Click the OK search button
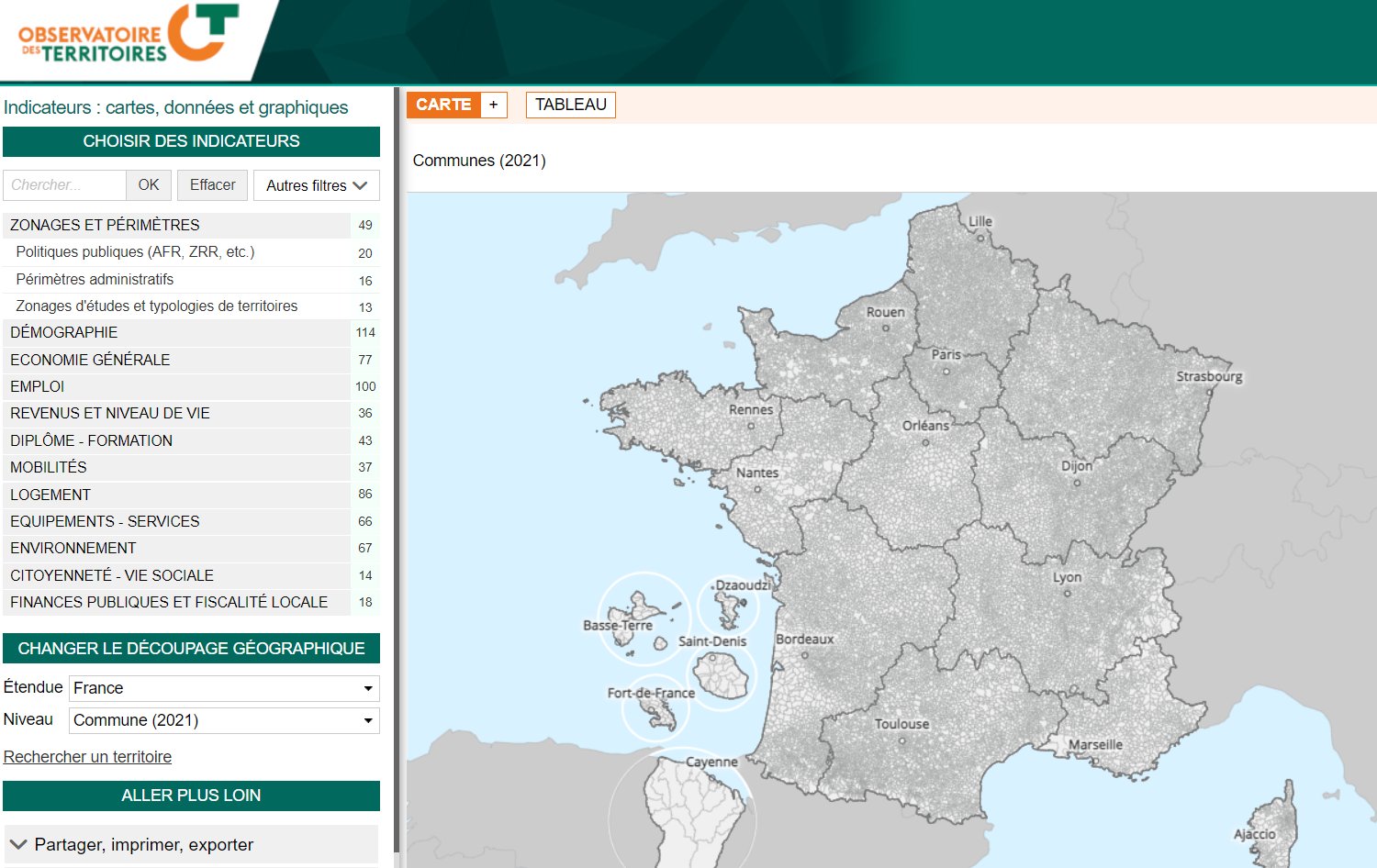Screen dimensions: 1377x868 [149, 185]
